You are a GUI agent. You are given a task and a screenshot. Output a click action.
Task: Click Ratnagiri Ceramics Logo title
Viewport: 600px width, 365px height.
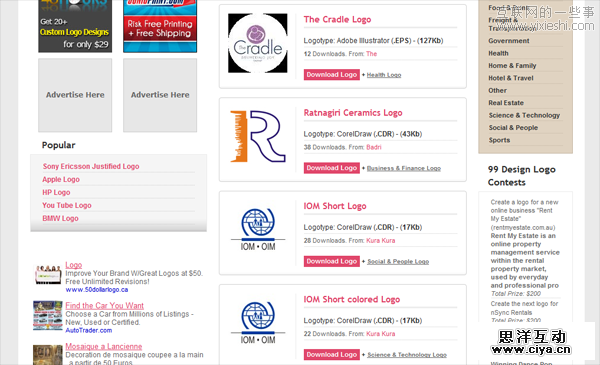(353, 113)
